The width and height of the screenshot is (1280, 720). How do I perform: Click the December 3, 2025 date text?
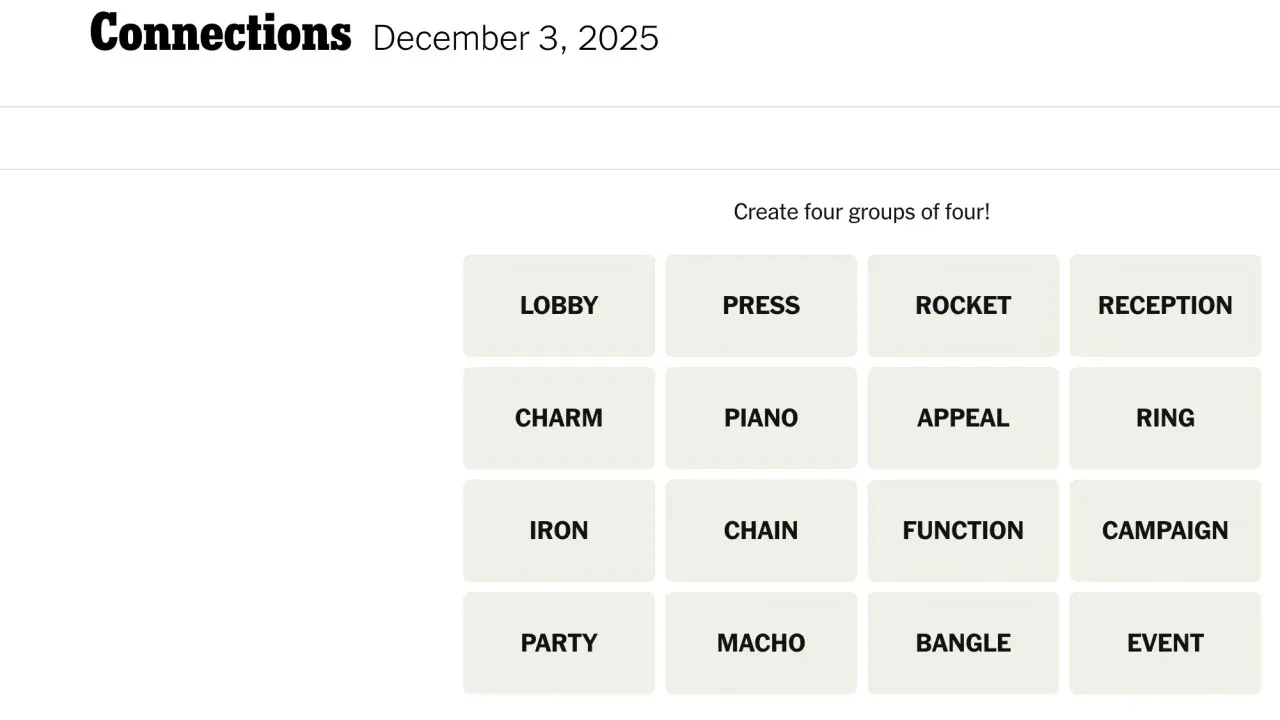point(515,38)
